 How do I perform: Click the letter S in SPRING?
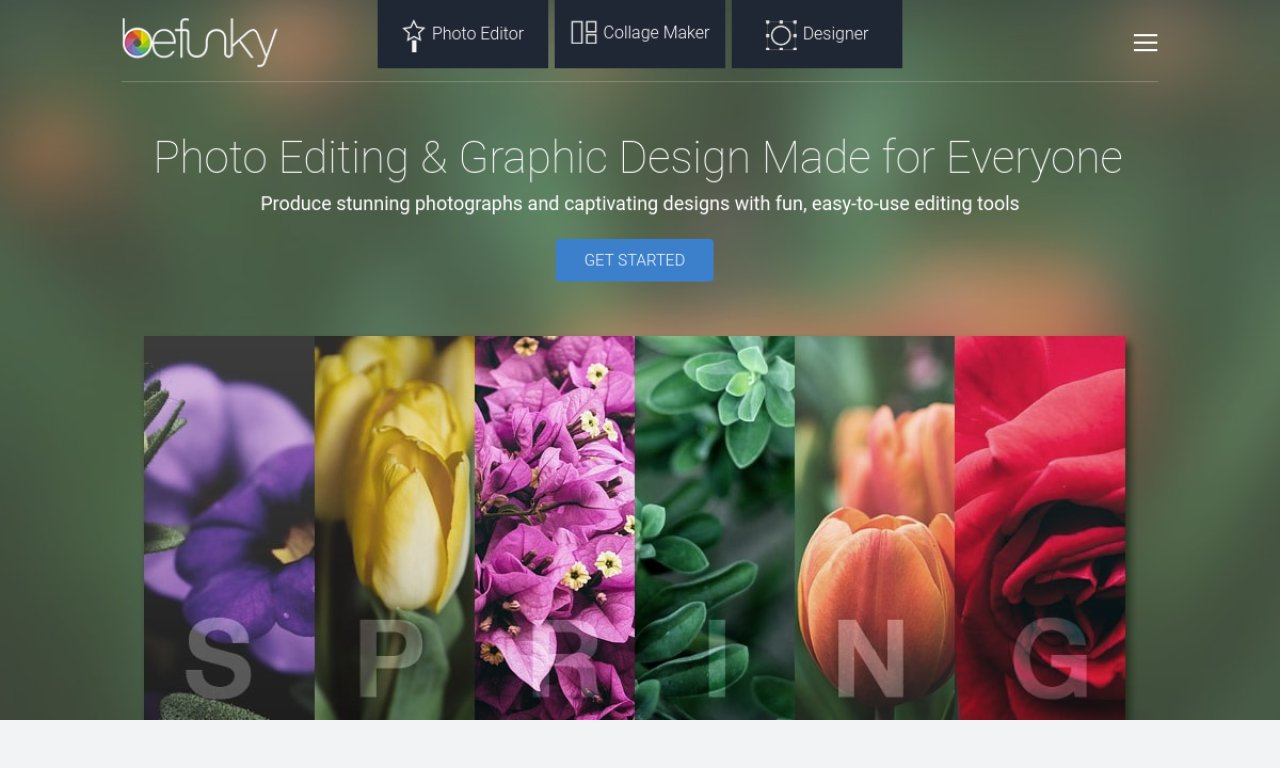tap(218, 659)
